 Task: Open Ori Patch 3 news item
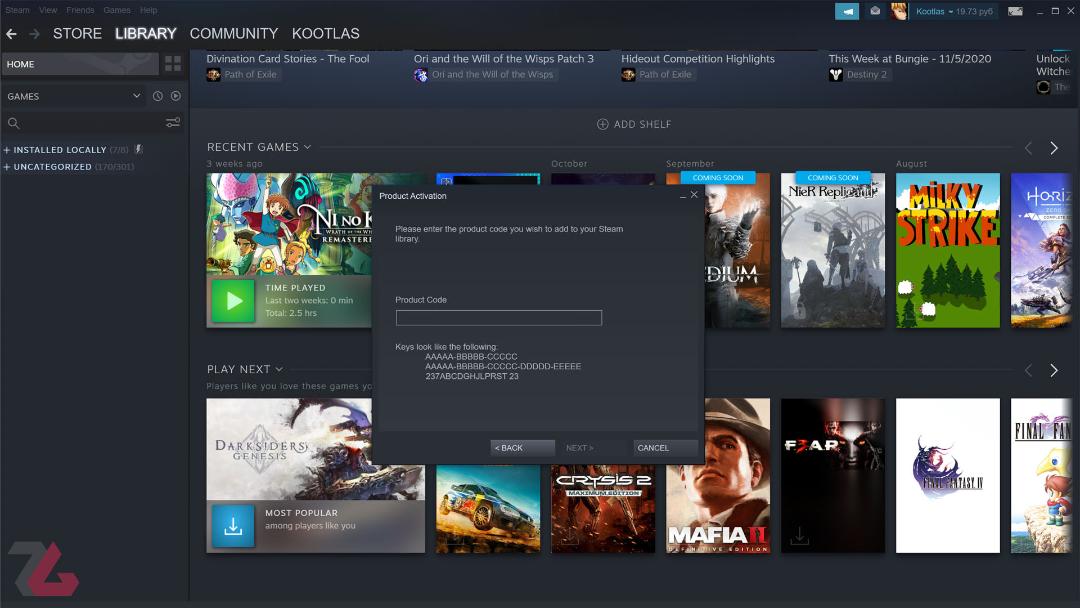point(503,59)
